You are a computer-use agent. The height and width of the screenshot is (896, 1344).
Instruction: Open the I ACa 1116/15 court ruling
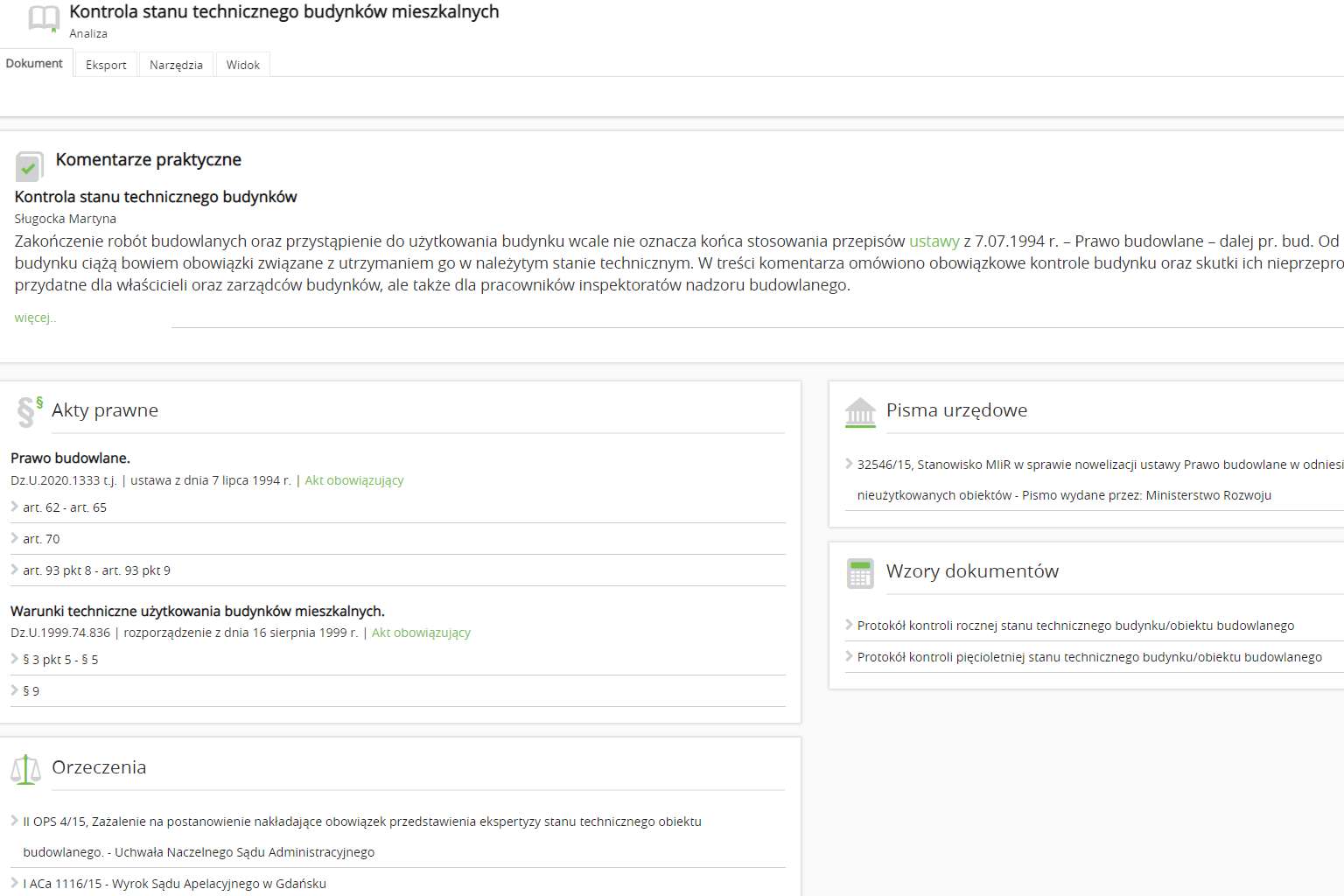[x=174, y=884]
